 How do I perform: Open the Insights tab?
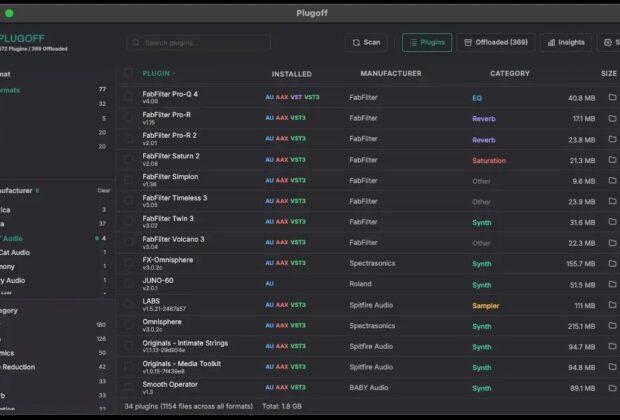point(566,43)
